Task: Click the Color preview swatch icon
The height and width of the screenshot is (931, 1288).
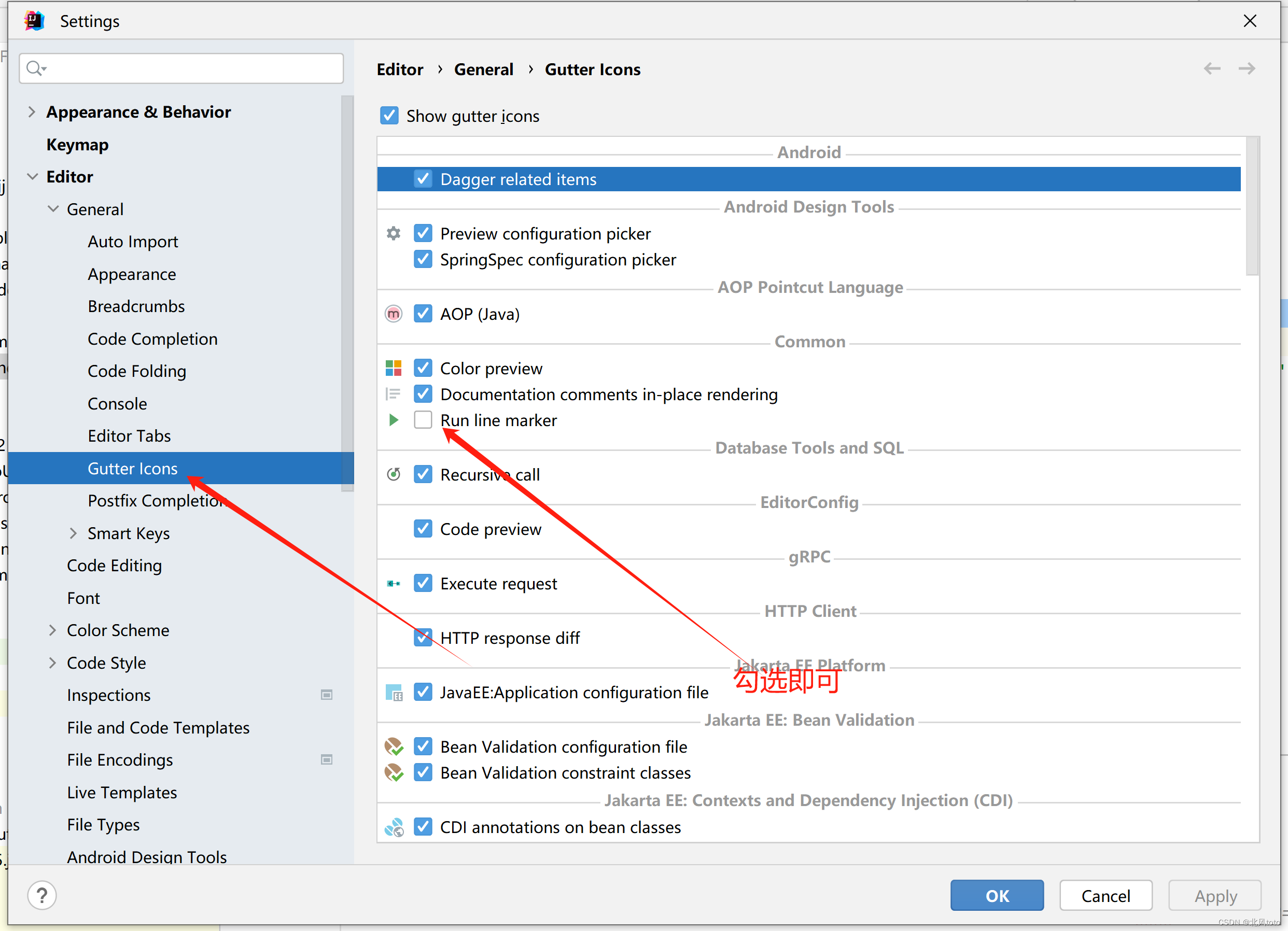Action: [394, 369]
